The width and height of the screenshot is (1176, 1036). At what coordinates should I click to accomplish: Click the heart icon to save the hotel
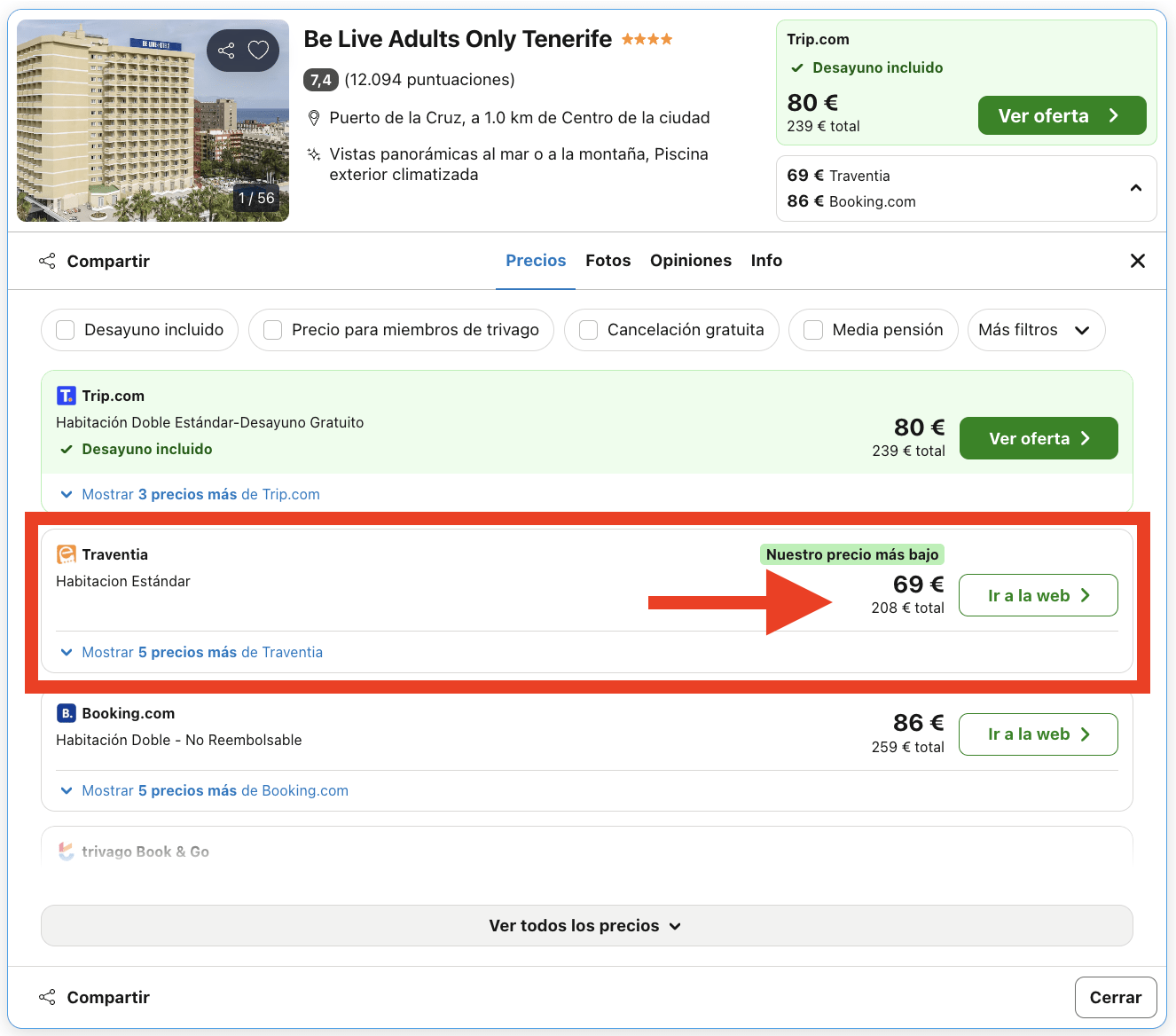pyautogui.click(x=258, y=51)
